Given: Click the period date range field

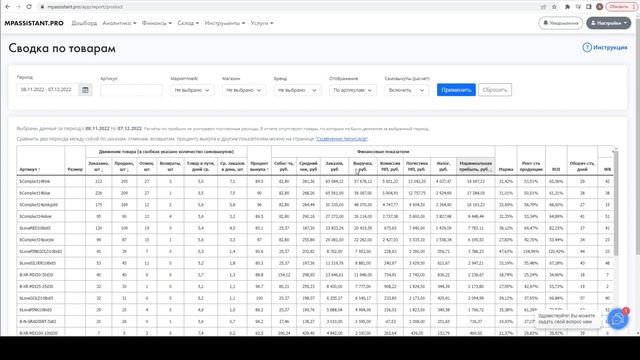Looking at the screenshot, I should click(48, 90).
